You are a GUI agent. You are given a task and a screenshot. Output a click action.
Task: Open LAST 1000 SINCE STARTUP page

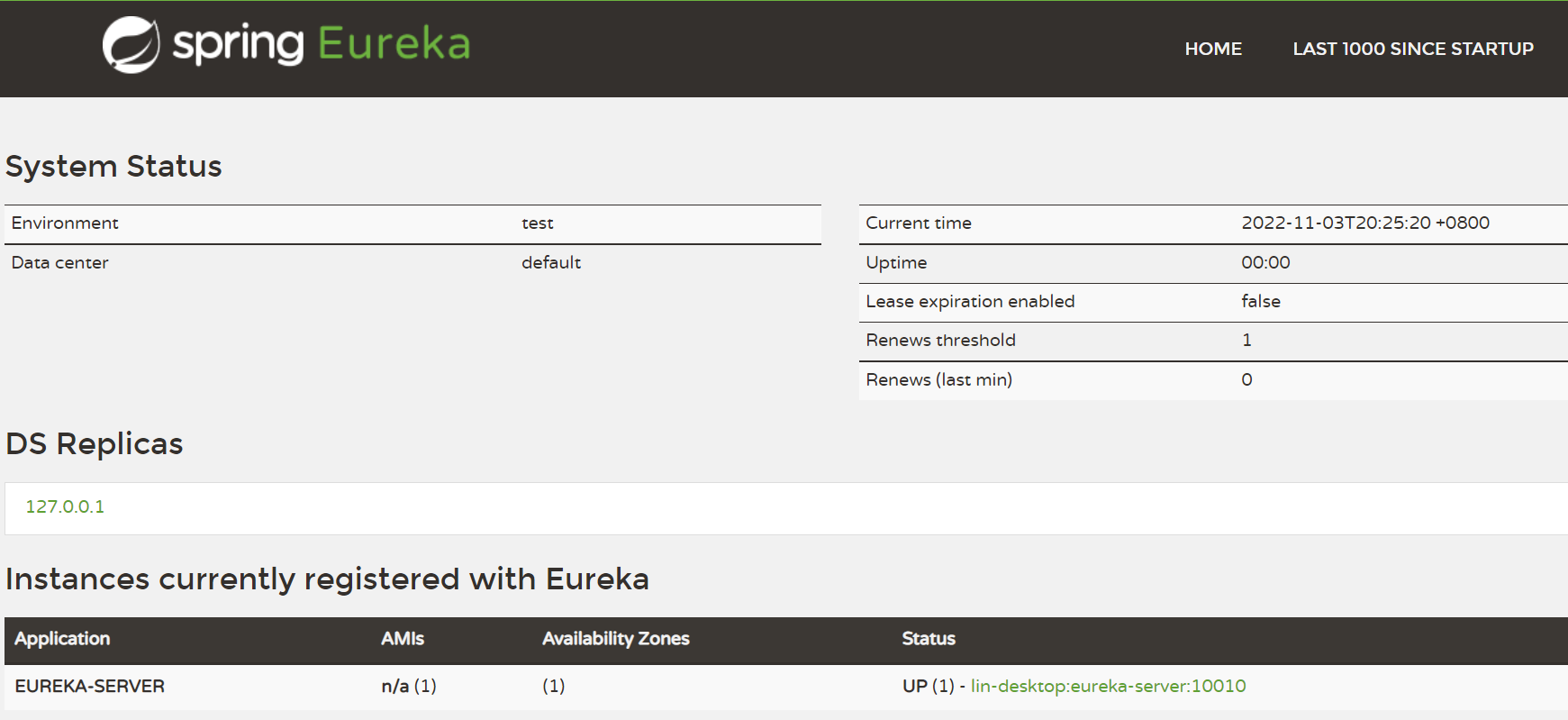tap(1413, 49)
